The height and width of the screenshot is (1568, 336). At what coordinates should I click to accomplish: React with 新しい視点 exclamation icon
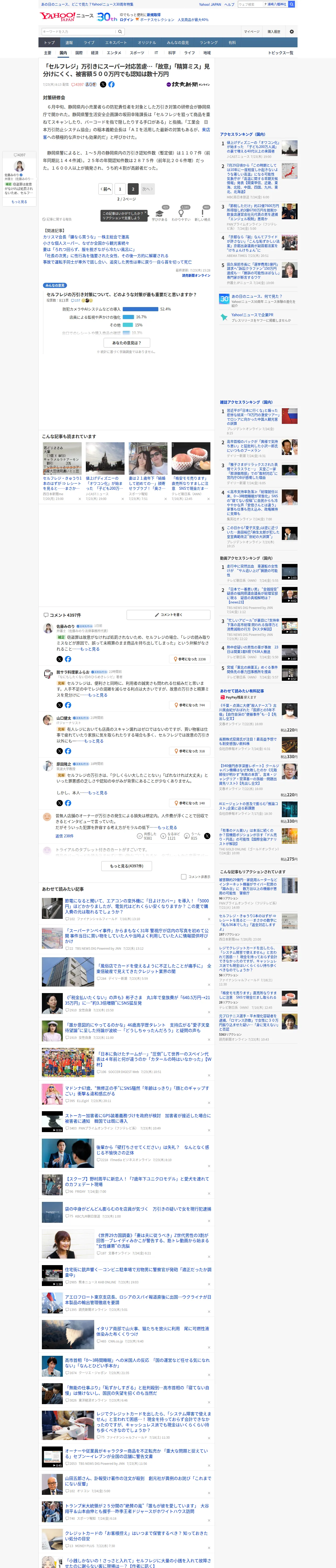point(203,213)
